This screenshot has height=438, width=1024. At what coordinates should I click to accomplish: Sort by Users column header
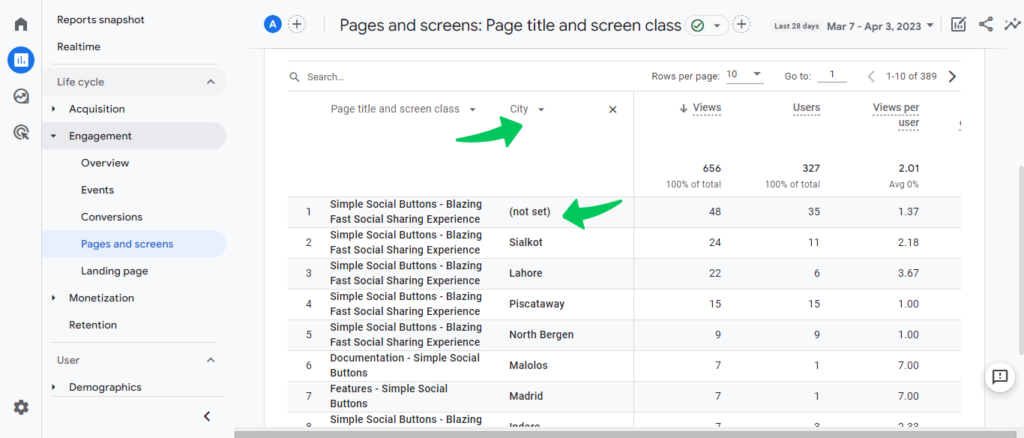click(x=807, y=108)
